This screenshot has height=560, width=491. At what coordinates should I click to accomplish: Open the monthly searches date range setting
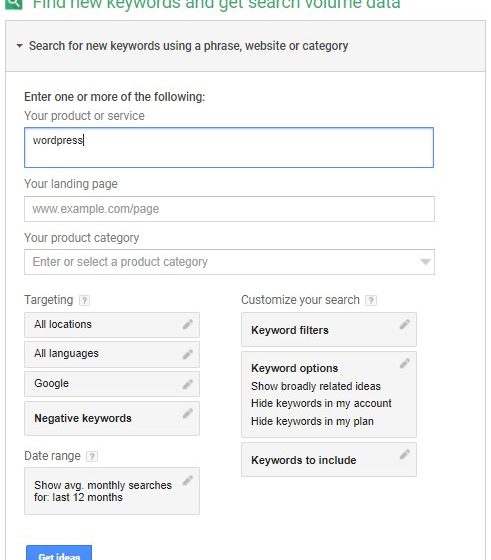tap(112, 491)
